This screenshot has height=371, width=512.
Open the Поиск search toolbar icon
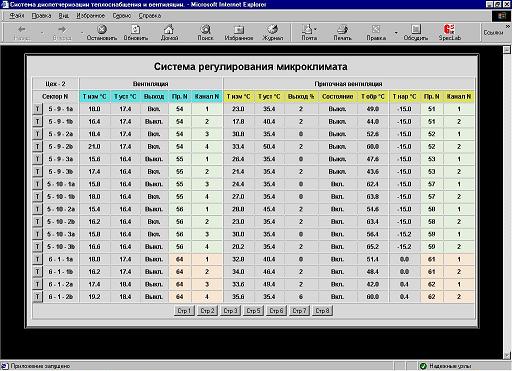coord(205,30)
